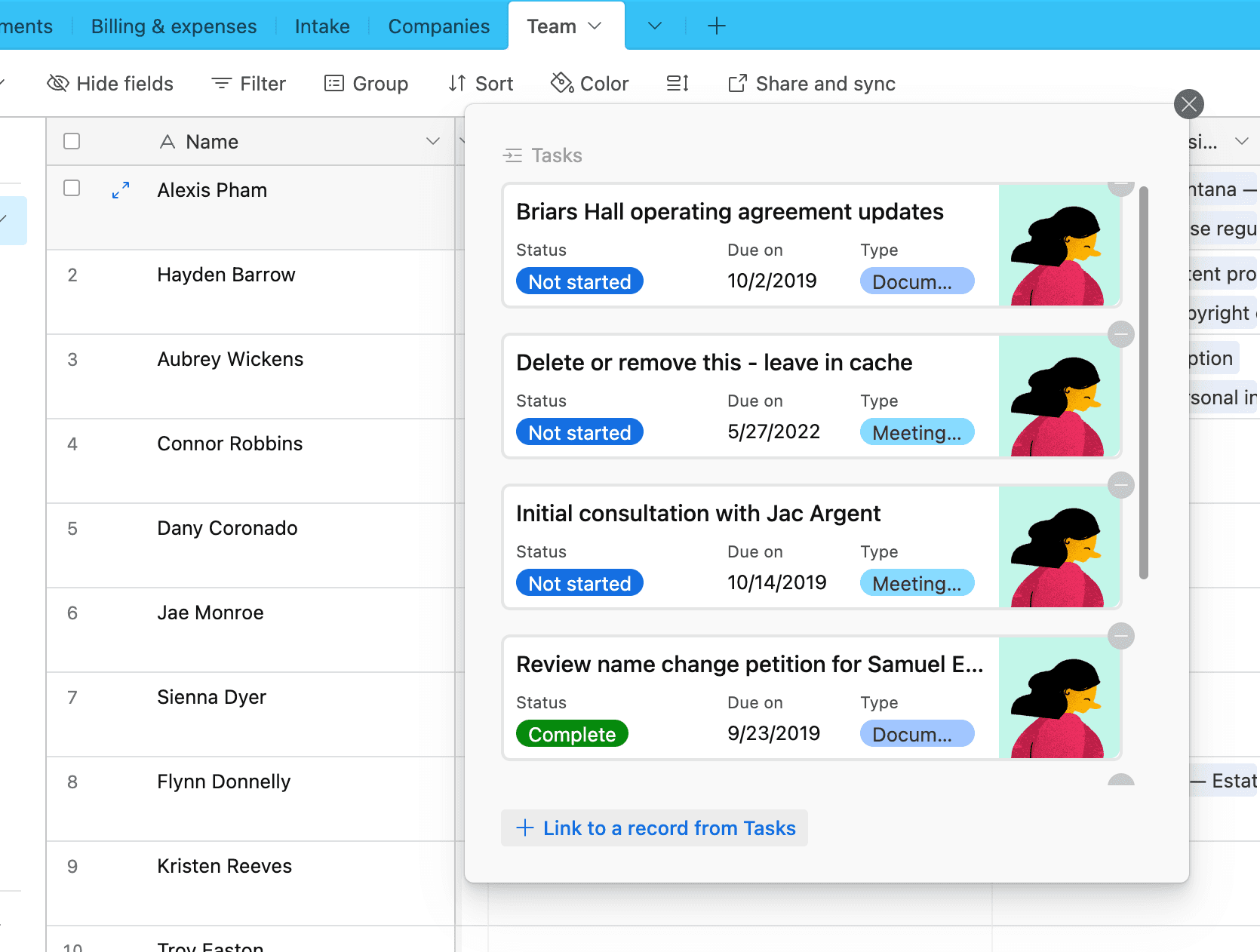This screenshot has width=1260, height=952.
Task: Unlink the Review name change petition task
Action: (x=1121, y=636)
